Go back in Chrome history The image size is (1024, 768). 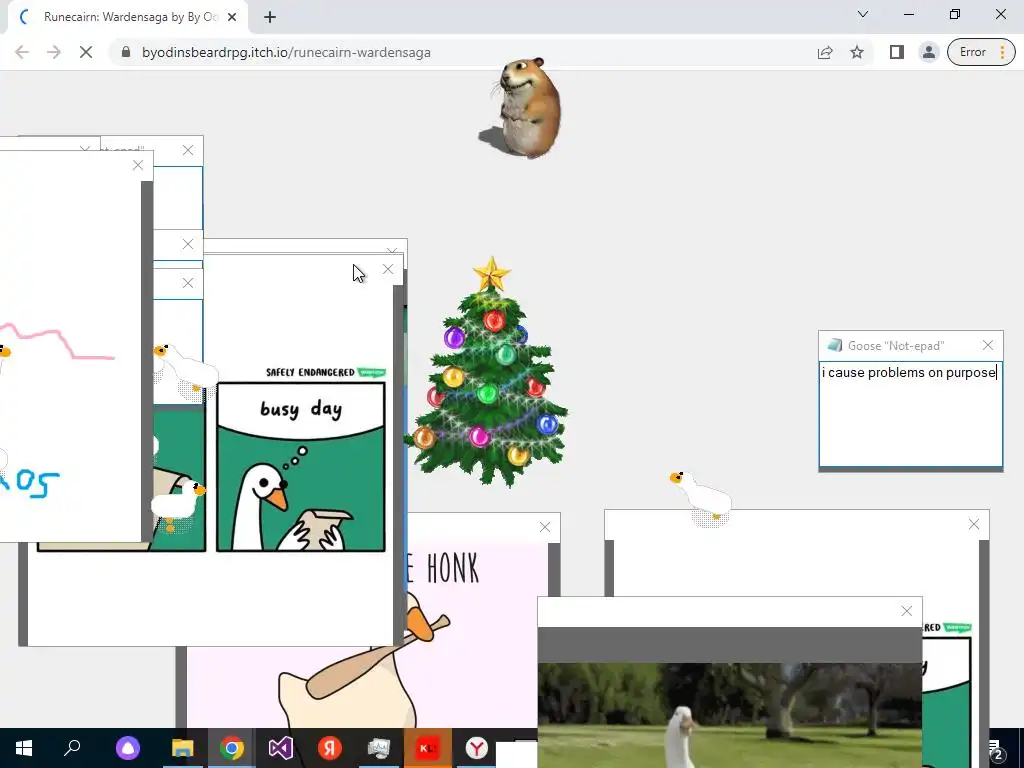22,52
